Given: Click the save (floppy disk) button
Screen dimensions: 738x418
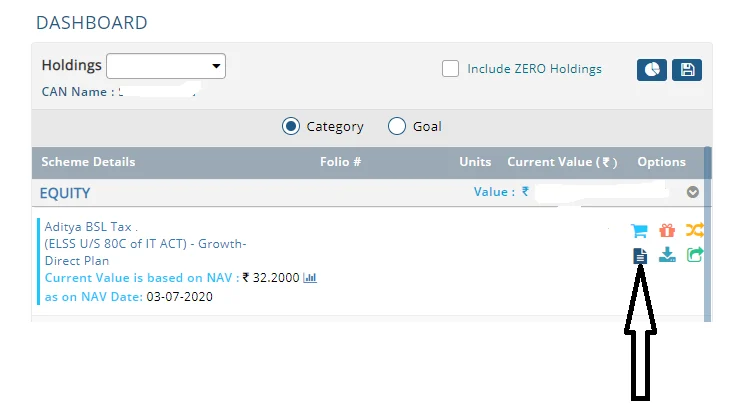Looking at the screenshot, I should 687,70.
